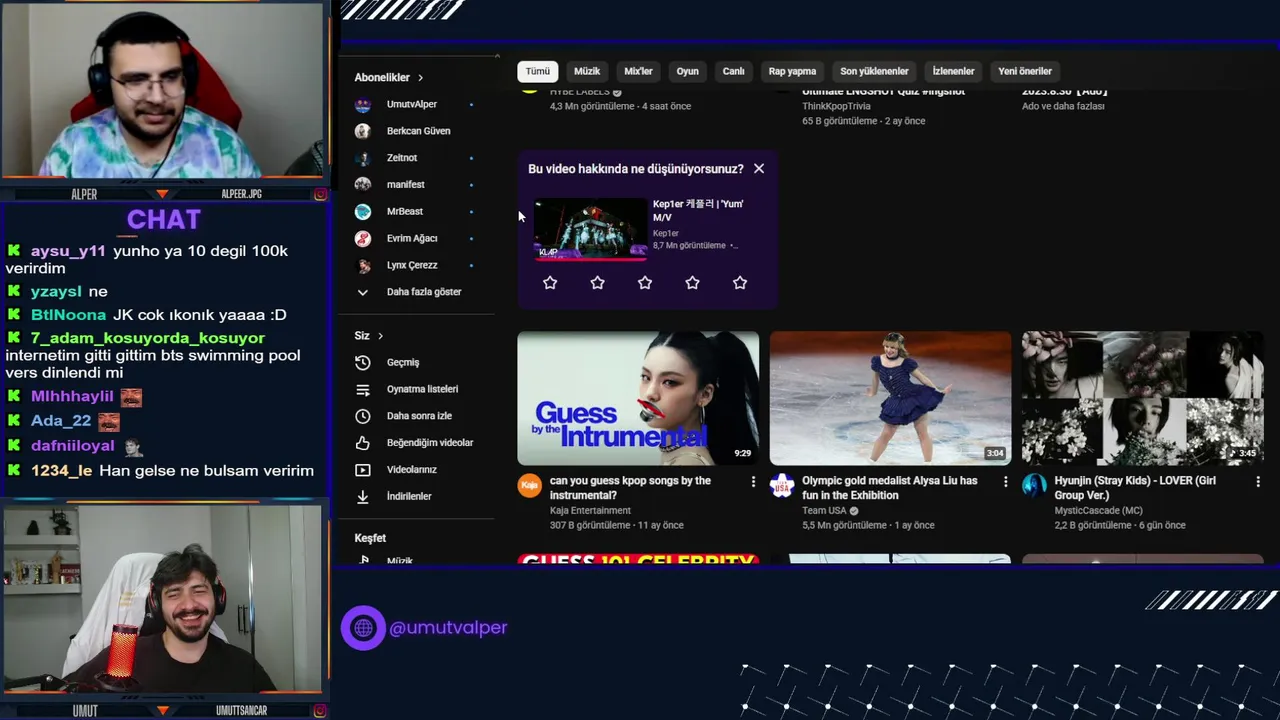The image size is (1280, 720).
Task: Click UmutvAlper channel avatar in subscriptions
Action: (363, 104)
